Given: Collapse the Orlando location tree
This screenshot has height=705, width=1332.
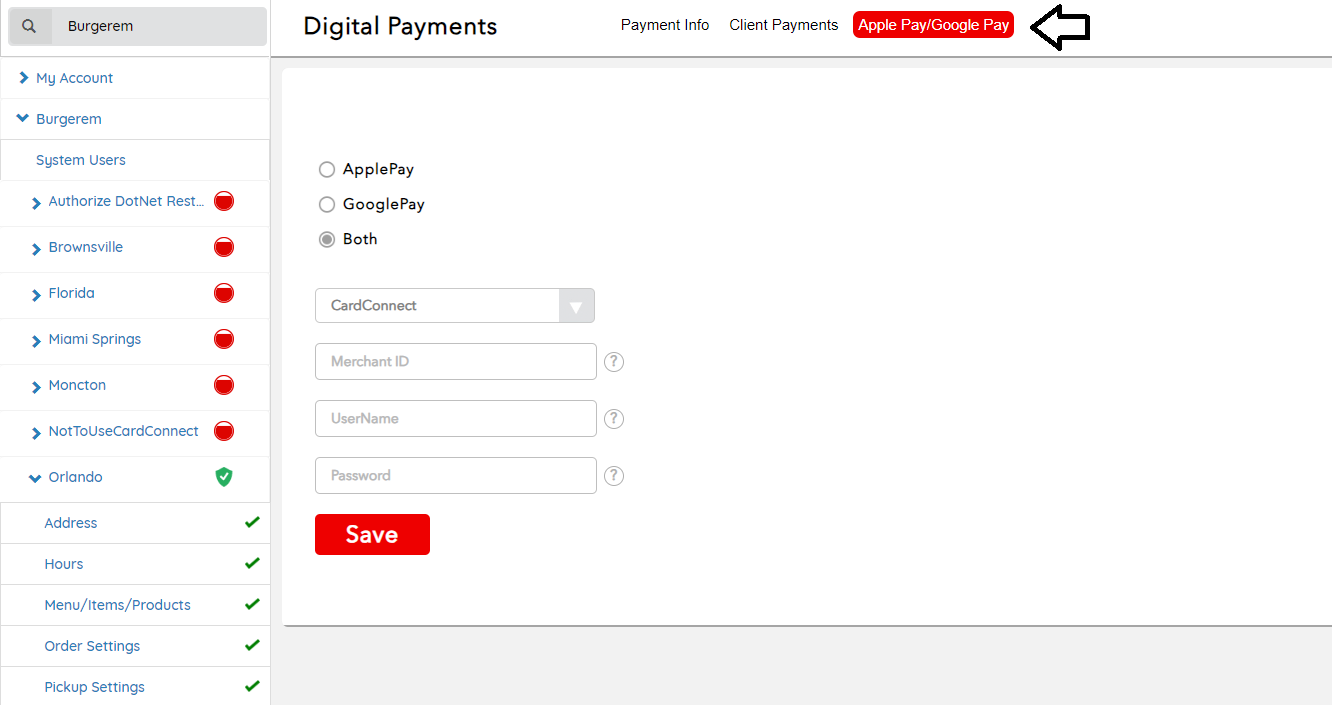Looking at the screenshot, I should 36,478.
